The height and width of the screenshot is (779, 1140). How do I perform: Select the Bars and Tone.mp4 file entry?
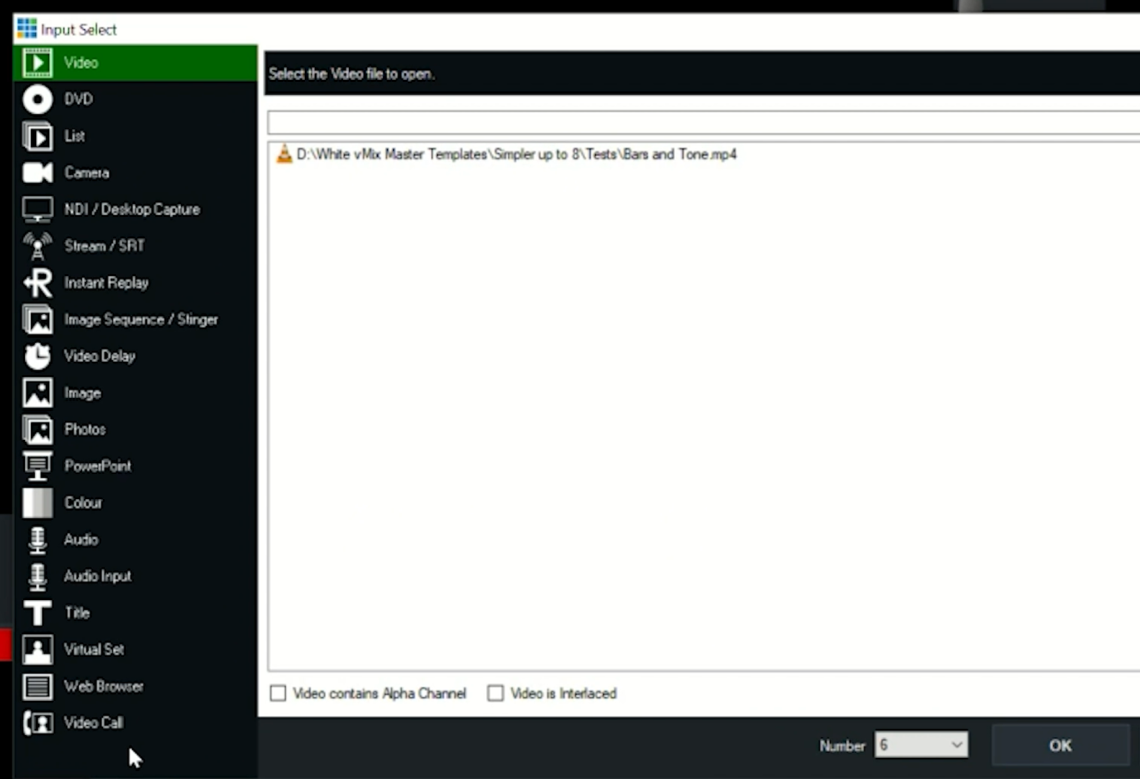coord(516,154)
